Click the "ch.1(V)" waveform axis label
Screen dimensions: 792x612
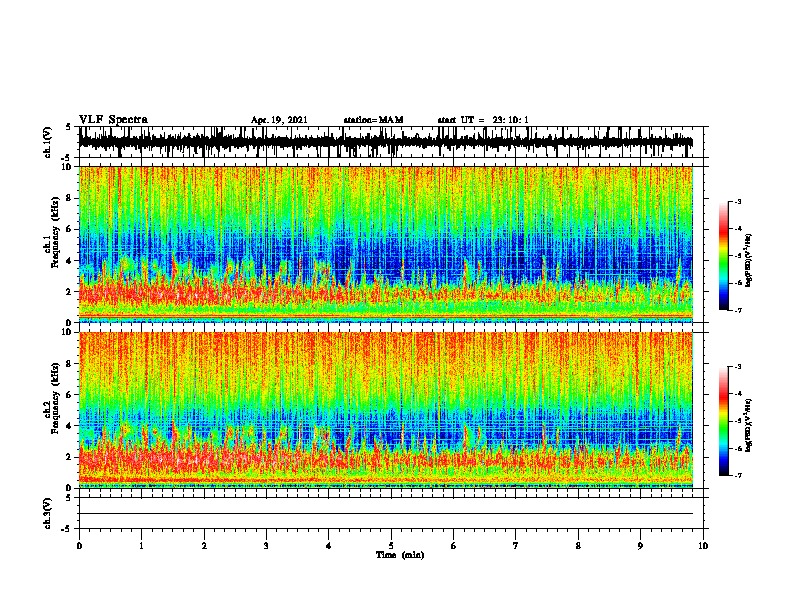[x=48, y=142]
